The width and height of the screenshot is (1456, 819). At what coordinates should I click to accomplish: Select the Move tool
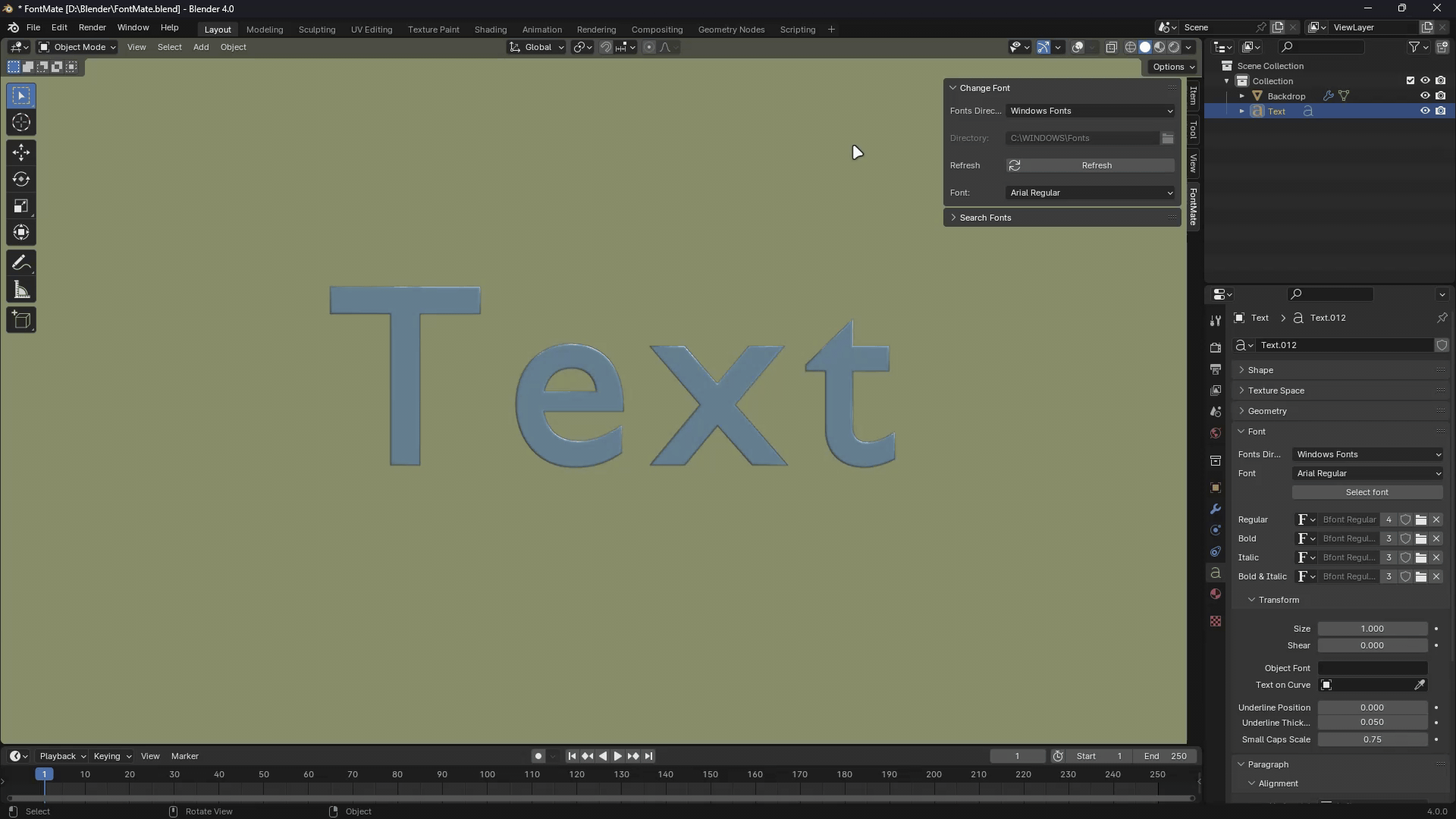coord(21,152)
